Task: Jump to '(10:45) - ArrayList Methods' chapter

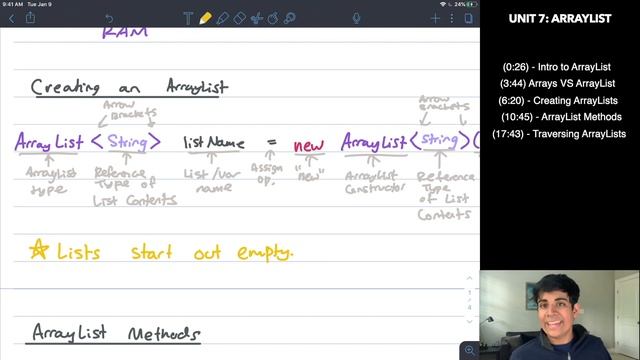Action: [x=561, y=117]
